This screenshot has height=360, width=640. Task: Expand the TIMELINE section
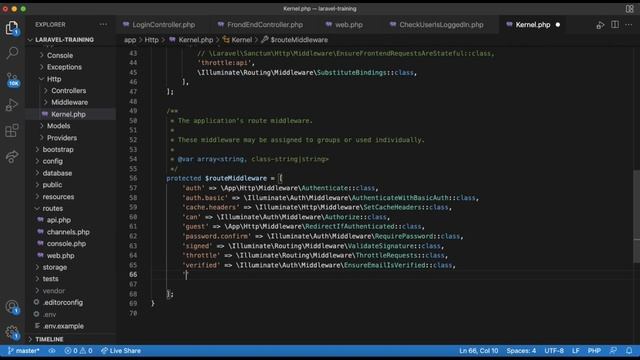coord(49,339)
